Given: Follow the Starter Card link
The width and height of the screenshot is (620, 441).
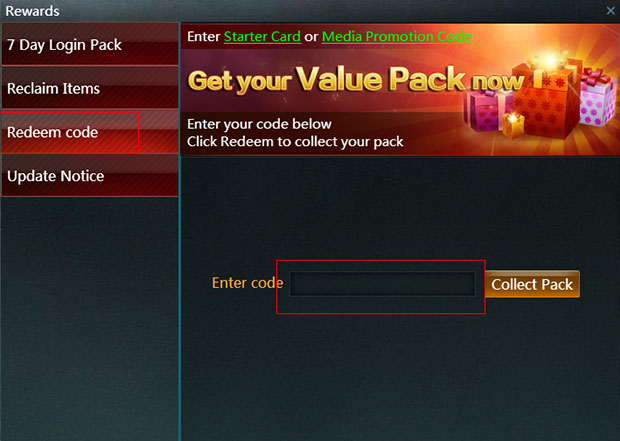Looking at the screenshot, I should pyautogui.click(x=262, y=36).
